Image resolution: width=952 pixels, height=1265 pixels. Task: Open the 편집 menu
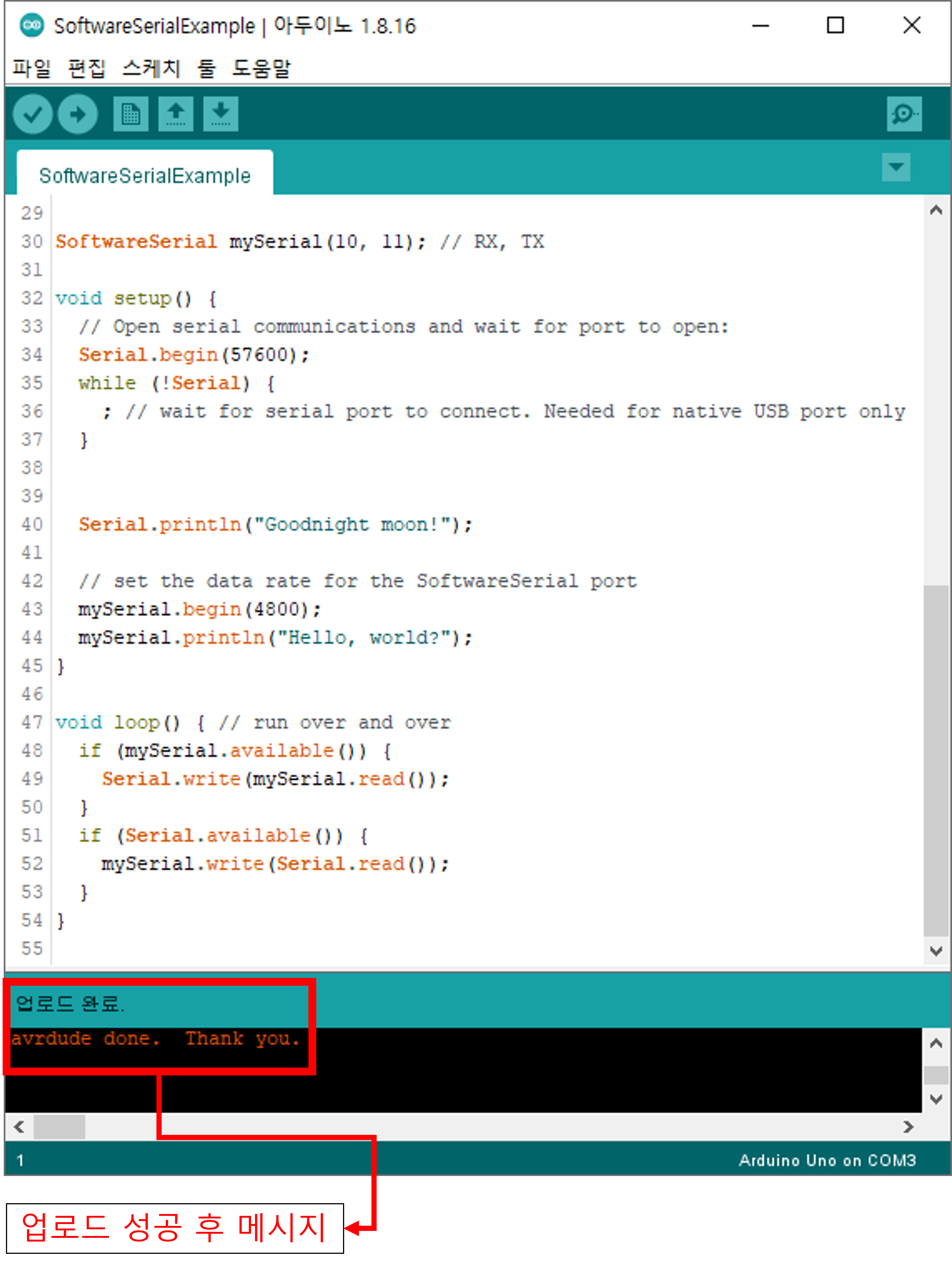[86, 69]
